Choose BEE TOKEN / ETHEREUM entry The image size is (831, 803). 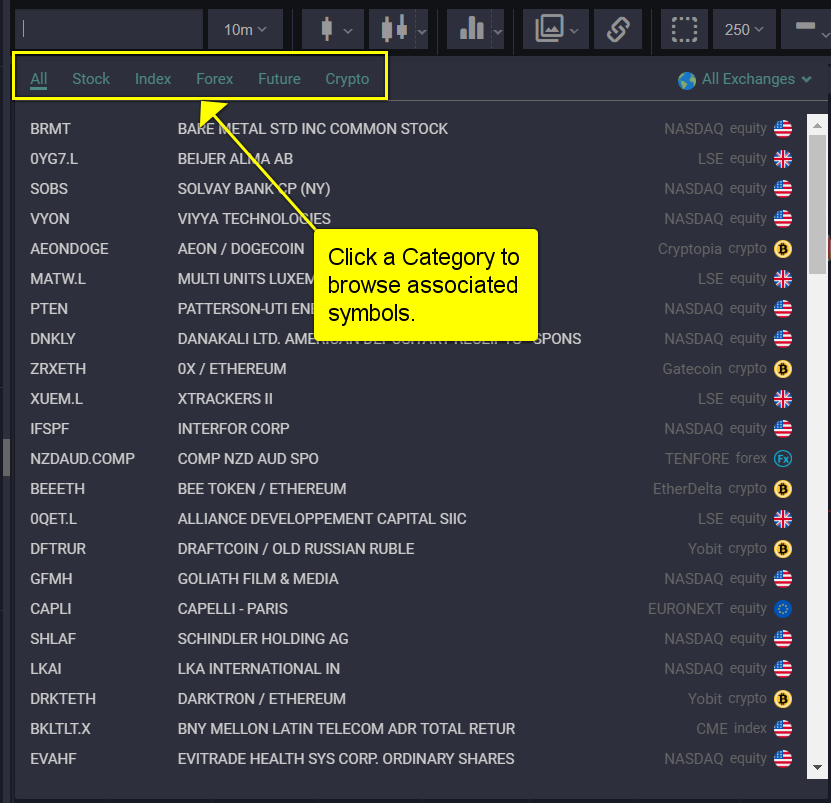262,489
